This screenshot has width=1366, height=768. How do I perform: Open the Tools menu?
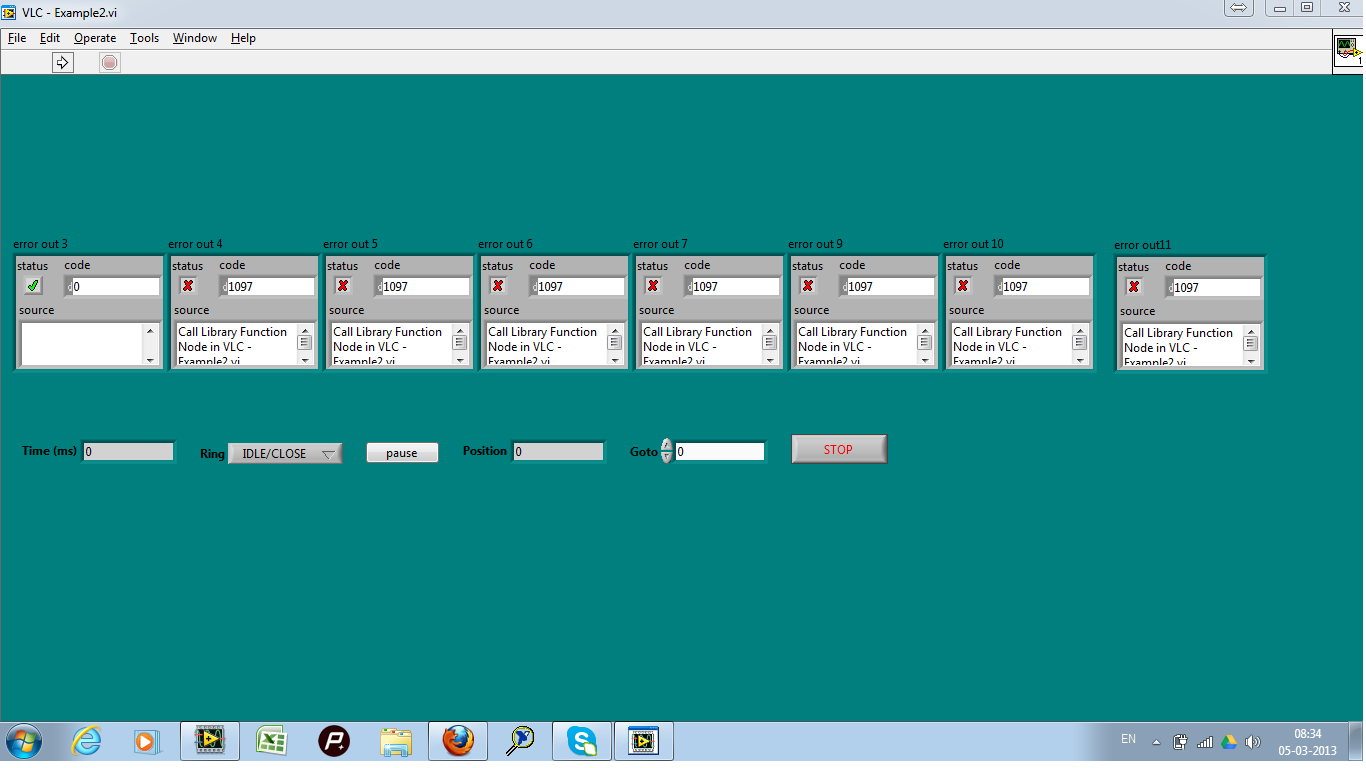coord(144,38)
